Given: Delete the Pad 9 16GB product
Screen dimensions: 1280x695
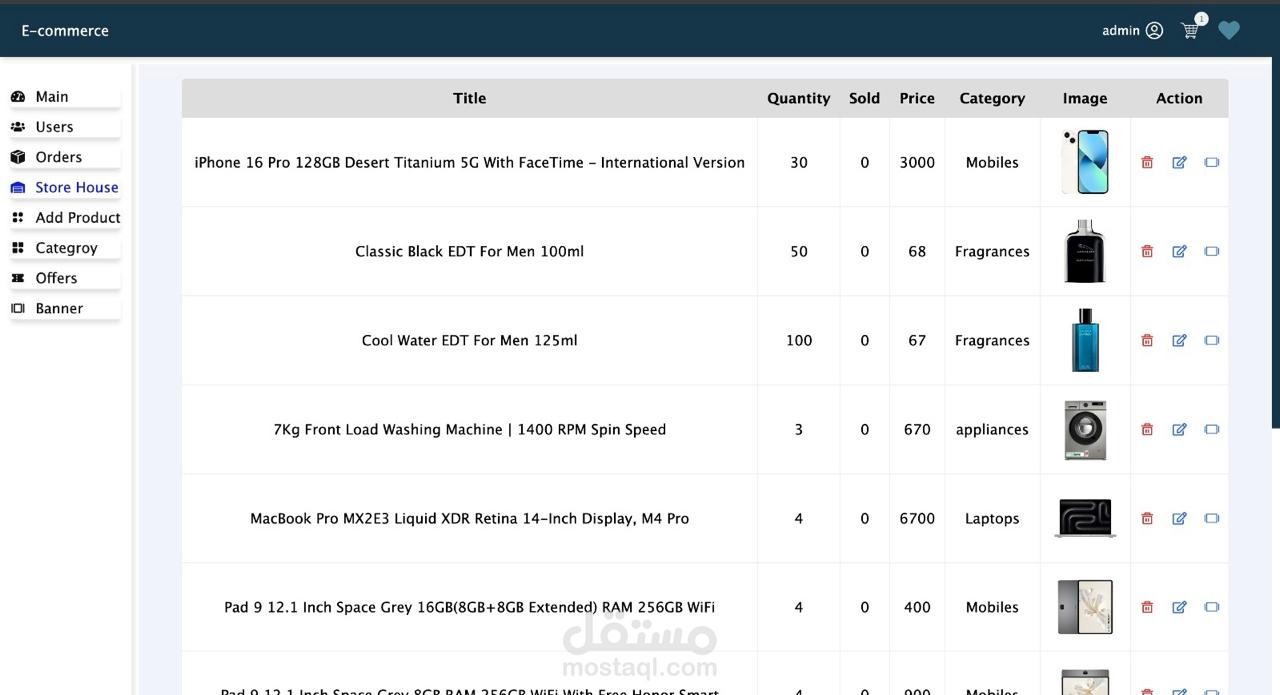Looking at the screenshot, I should point(1147,607).
